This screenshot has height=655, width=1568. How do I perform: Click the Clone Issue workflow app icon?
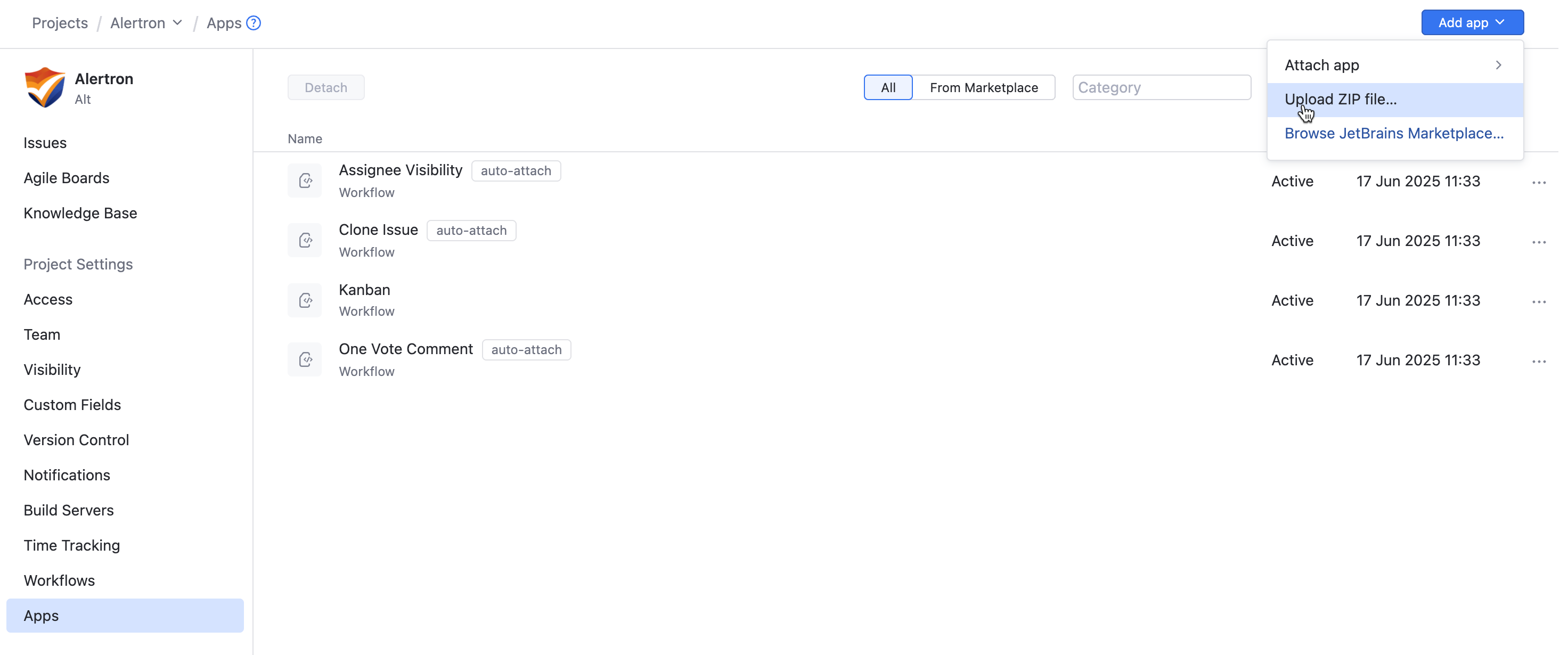305,239
